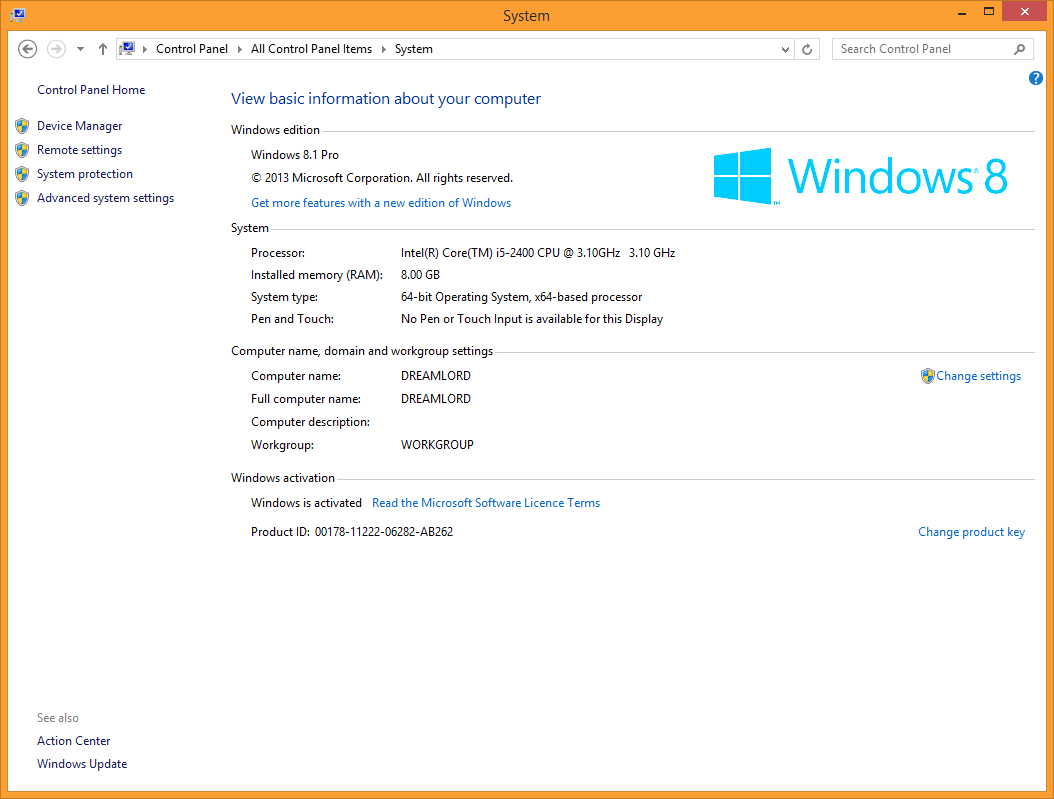Click the 8.00 GB installed memory value
Image resolution: width=1054 pixels, height=799 pixels.
(x=420, y=275)
